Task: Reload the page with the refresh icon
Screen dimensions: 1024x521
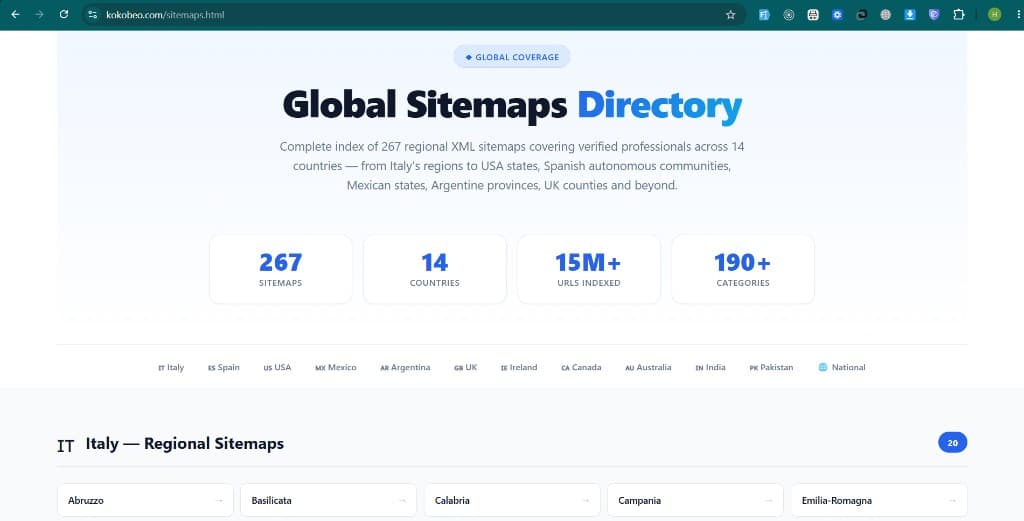Action: click(63, 14)
